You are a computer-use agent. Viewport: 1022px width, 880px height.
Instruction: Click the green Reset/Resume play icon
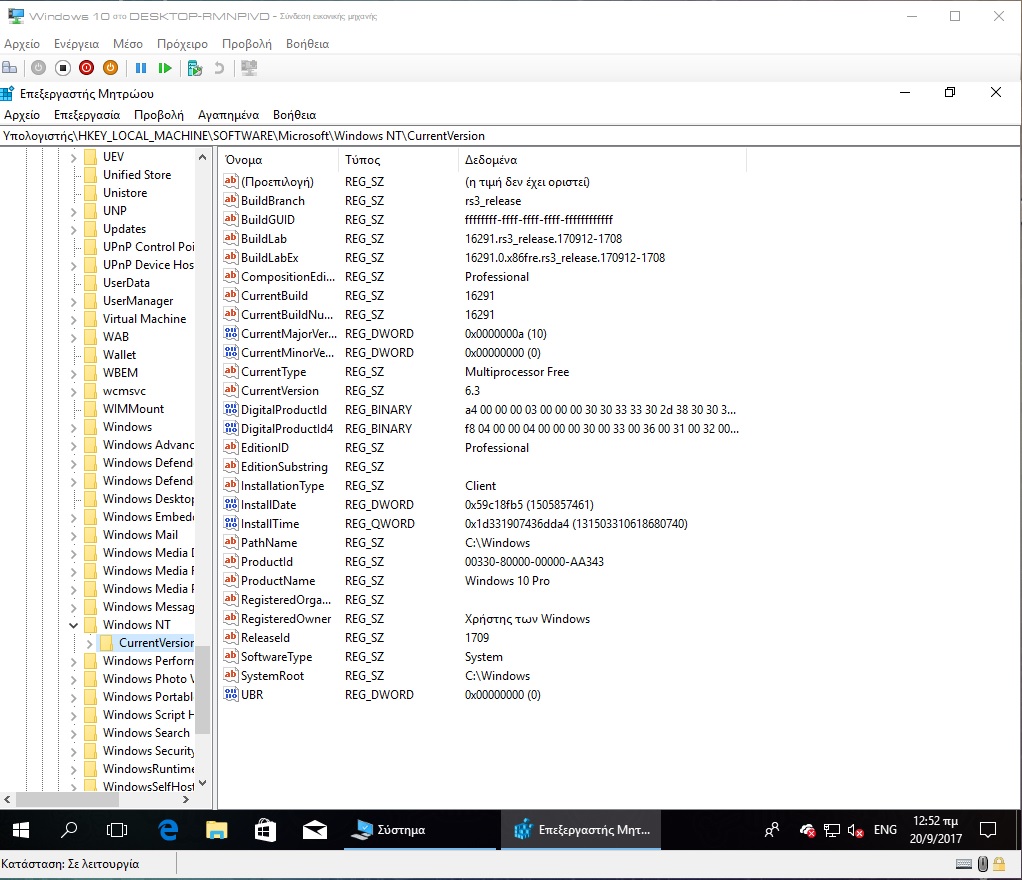[165, 68]
